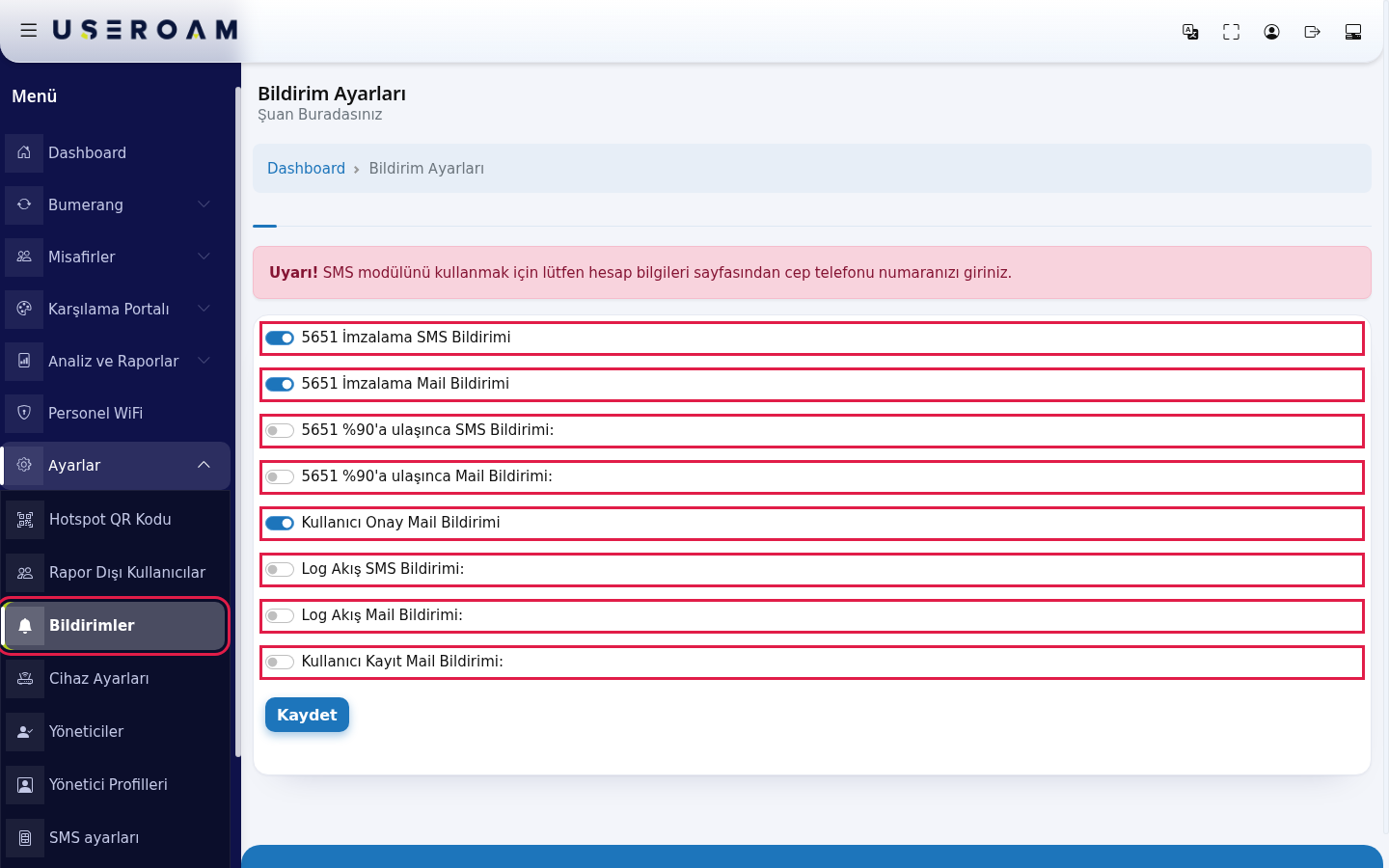Enable Log Akış Mail Bildirimi switch
The width and height of the screenshot is (1389, 868).
click(x=280, y=615)
